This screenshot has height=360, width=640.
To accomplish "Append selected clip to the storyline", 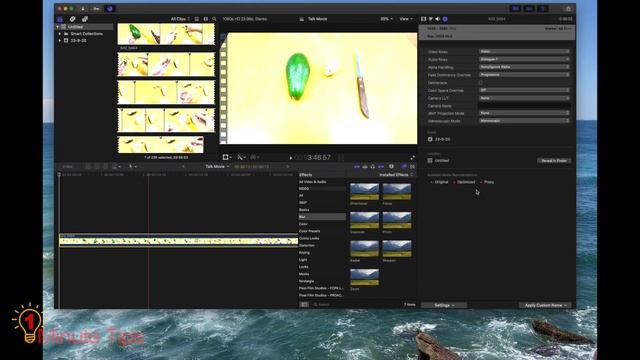I will 106,167.
